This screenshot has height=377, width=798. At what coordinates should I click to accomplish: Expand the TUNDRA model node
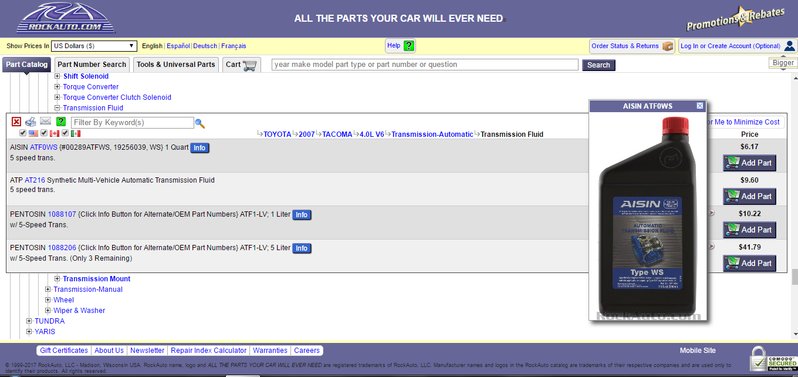[30, 321]
